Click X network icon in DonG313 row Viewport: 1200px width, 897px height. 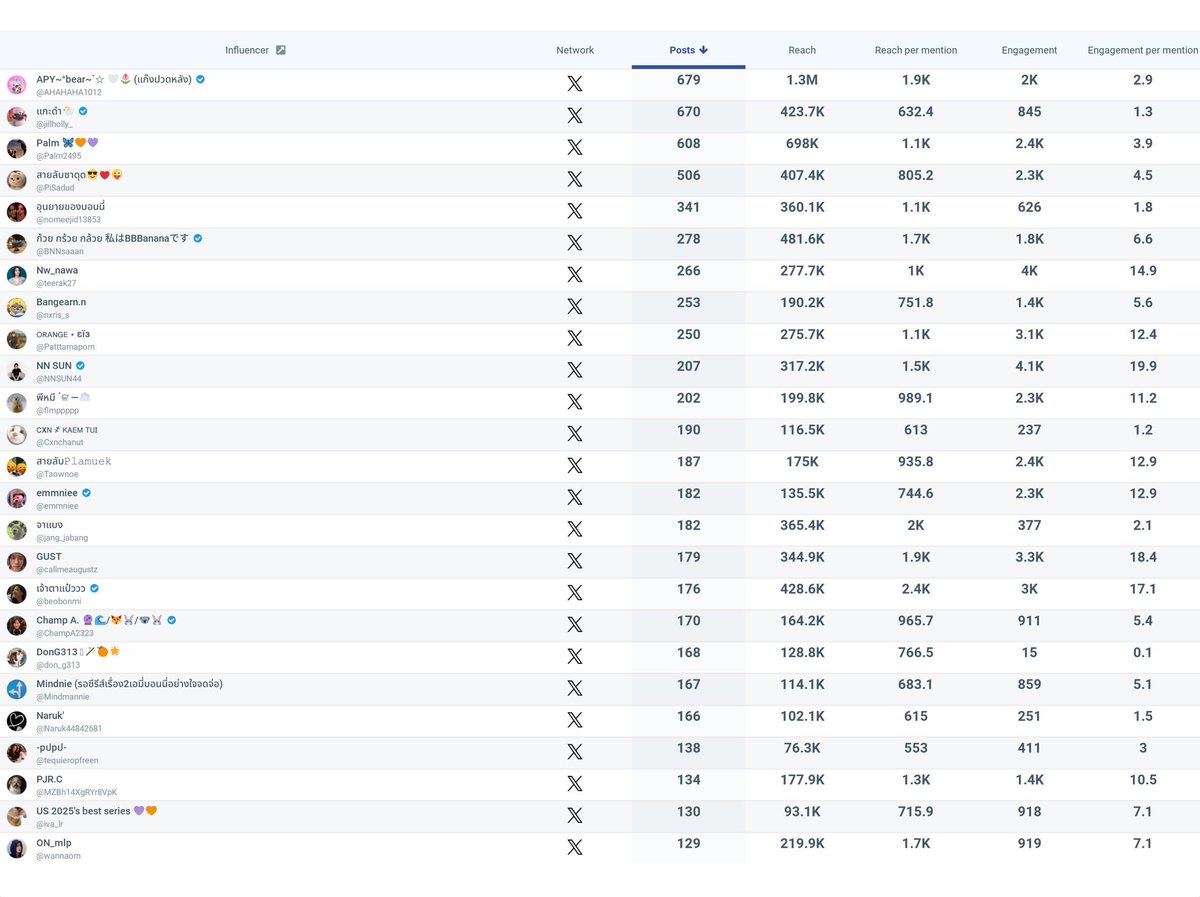point(575,656)
